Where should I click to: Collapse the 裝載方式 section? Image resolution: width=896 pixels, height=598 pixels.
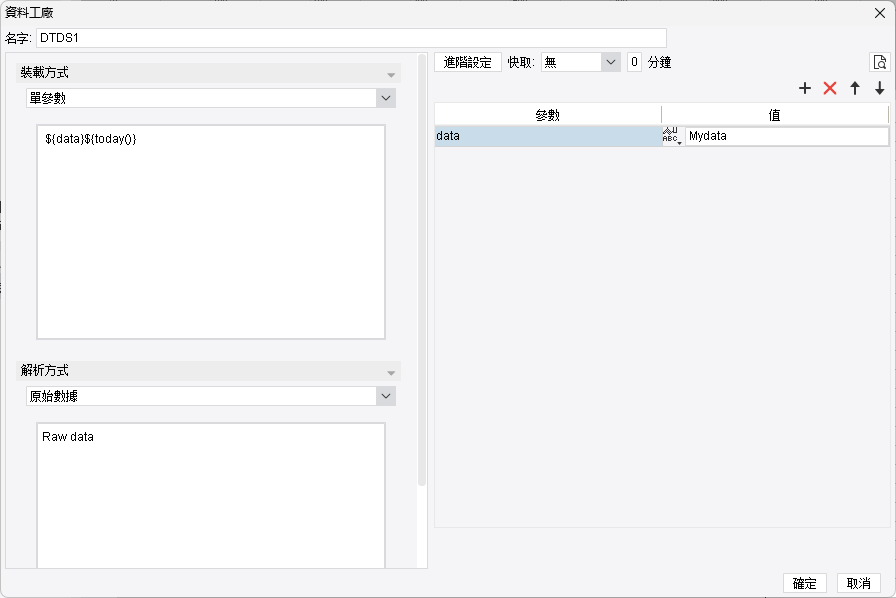coord(391,74)
